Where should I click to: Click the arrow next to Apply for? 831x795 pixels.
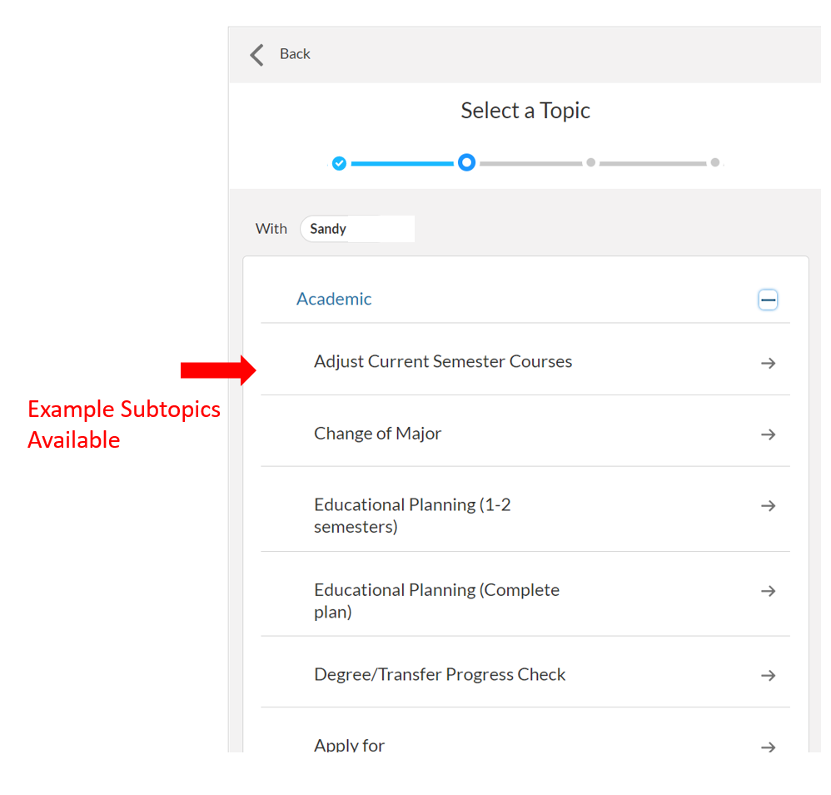(768, 746)
